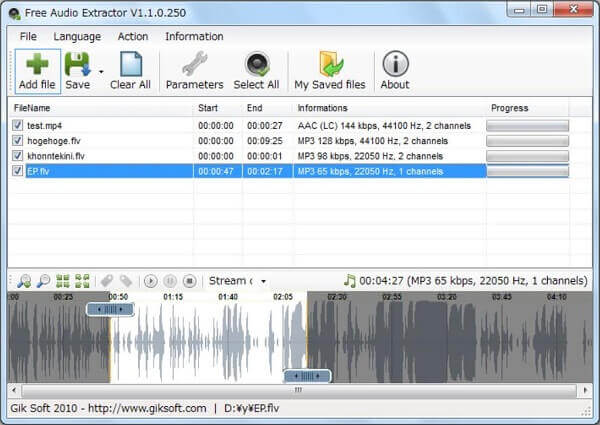
Task: Click the Informations column header
Action: click(x=390, y=108)
